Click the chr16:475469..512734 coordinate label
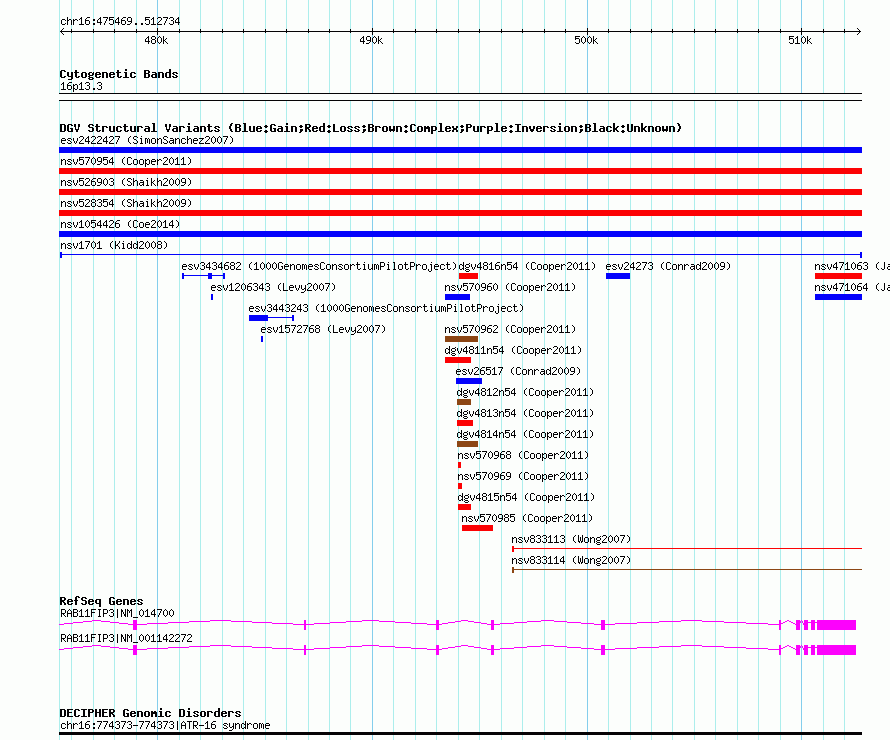The image size is (890, 740). tap(120, 21)
